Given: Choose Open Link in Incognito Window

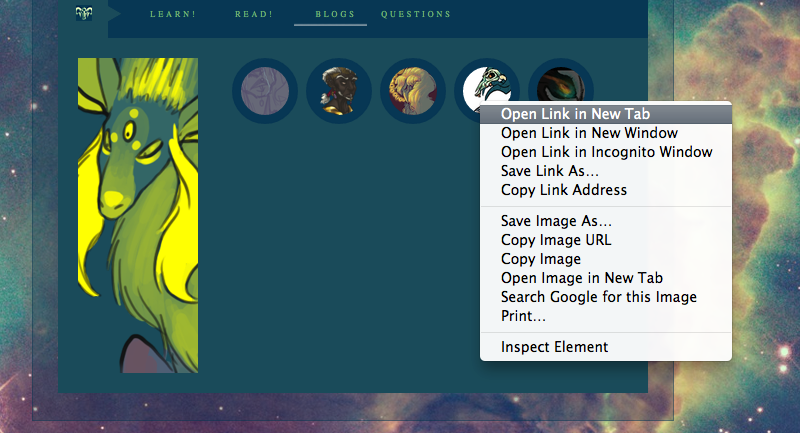Looking at the screenshot, I should tap(606, 152).
